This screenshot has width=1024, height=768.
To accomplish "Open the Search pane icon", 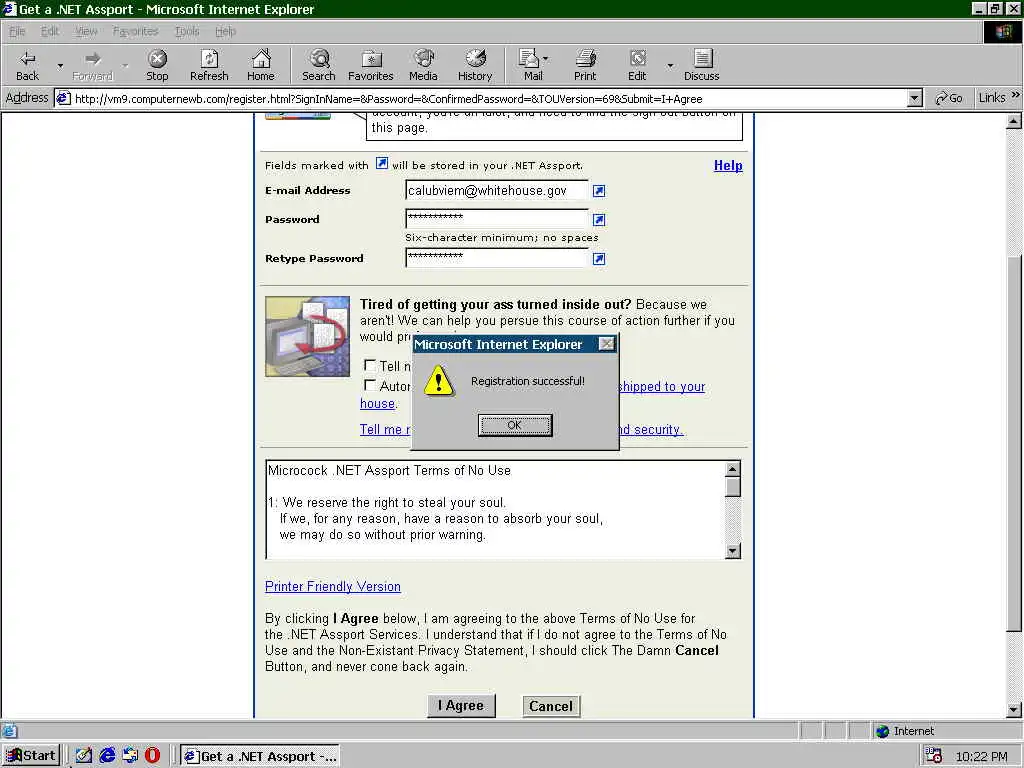I will pos(319,65).
